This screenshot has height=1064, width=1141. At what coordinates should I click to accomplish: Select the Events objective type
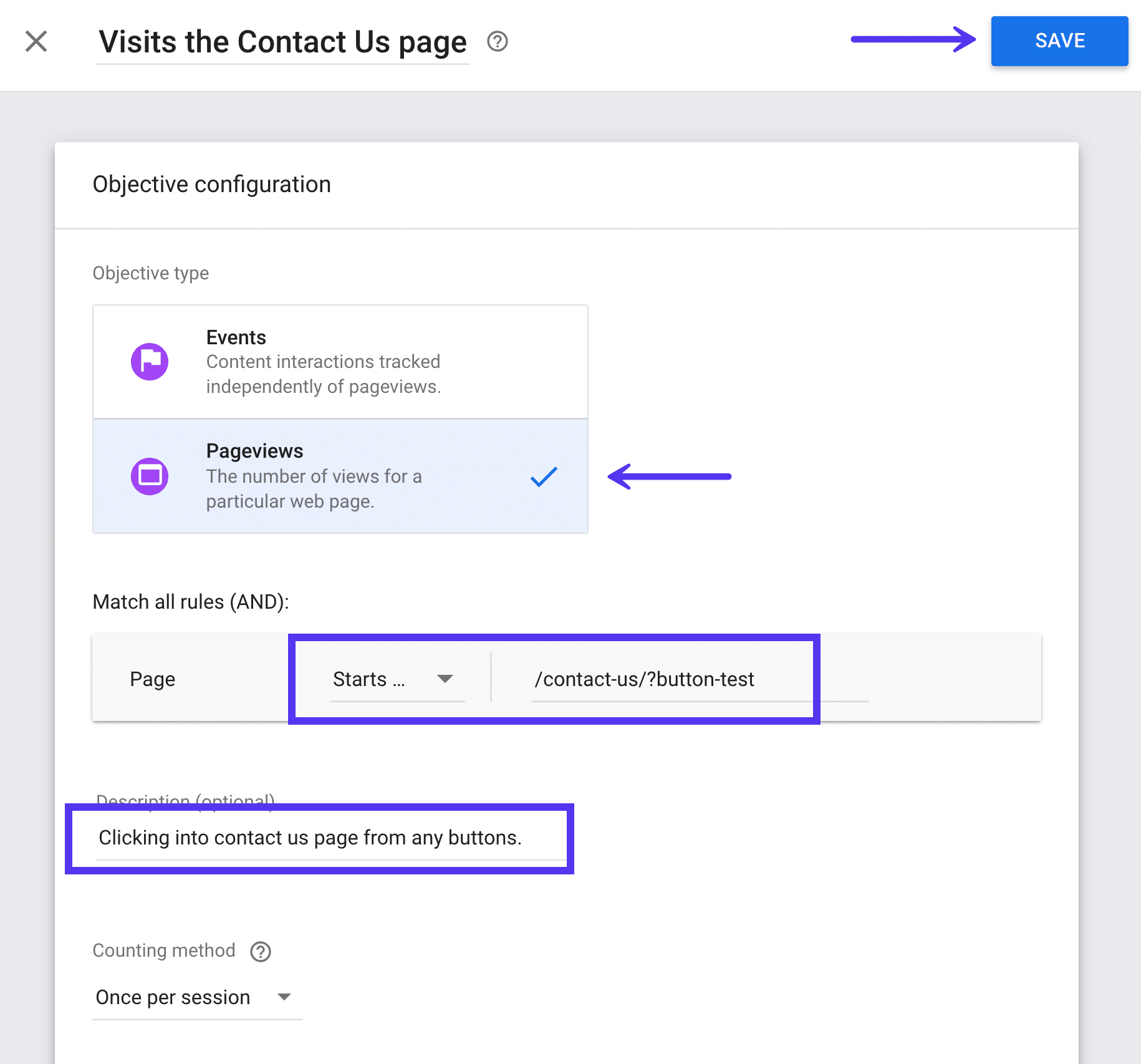click(x=340, y=361)
